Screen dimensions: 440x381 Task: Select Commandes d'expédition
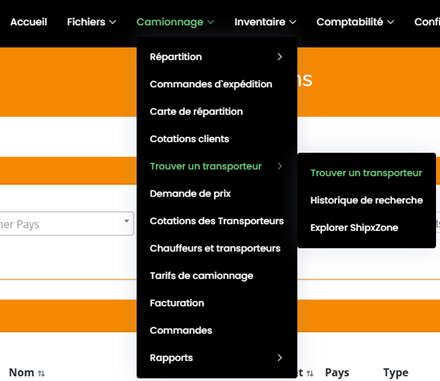211,84
